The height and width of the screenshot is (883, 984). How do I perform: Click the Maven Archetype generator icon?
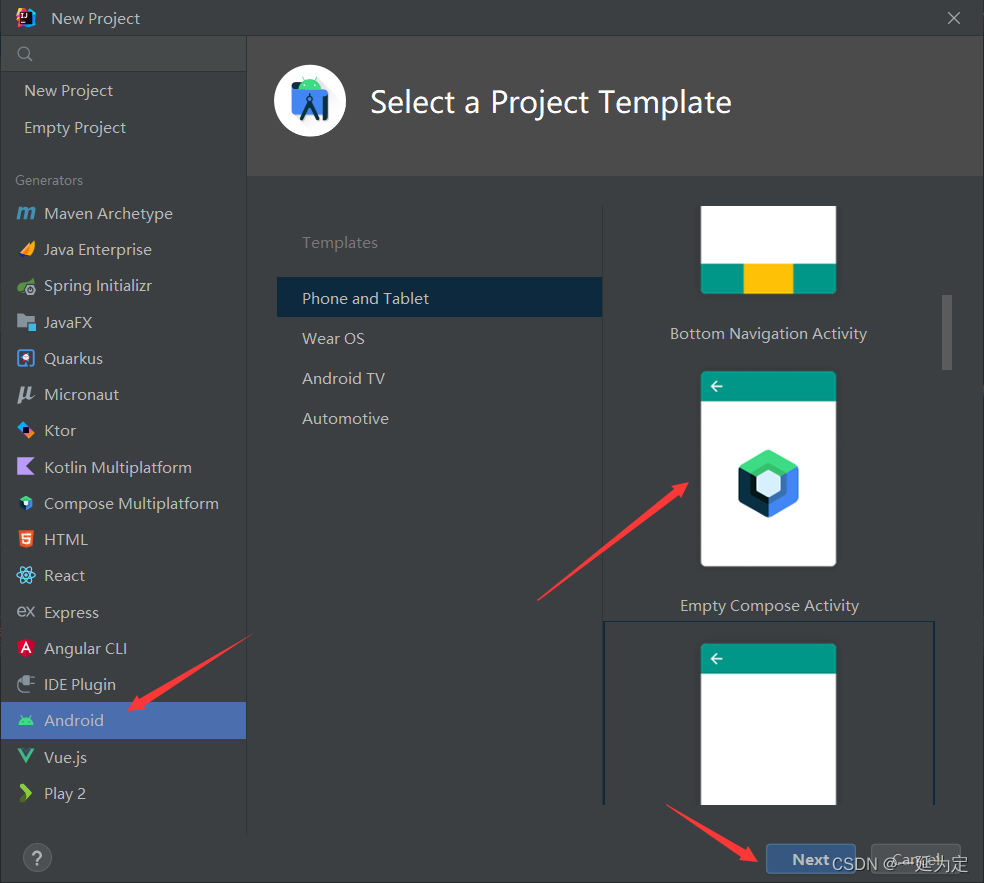click(26, 214)
